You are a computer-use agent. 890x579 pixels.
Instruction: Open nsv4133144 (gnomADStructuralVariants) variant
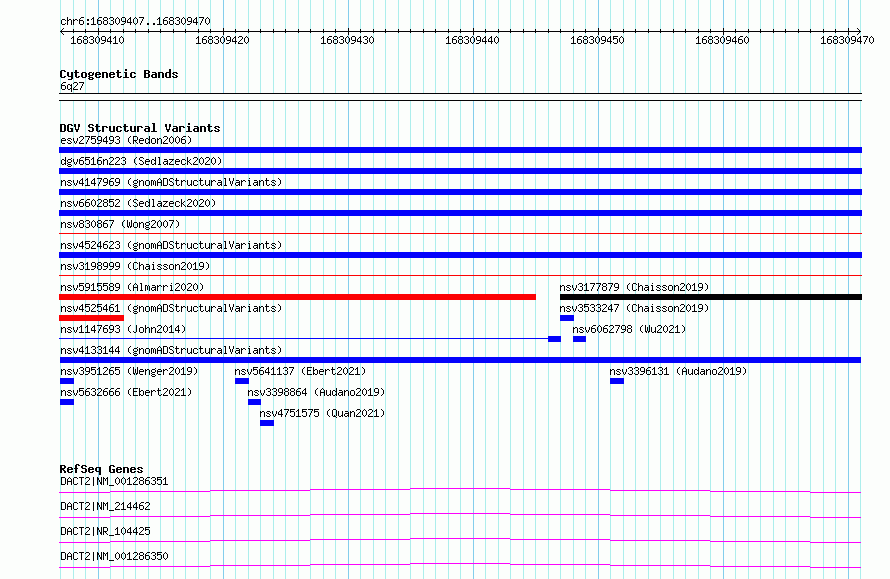[171, 350]
